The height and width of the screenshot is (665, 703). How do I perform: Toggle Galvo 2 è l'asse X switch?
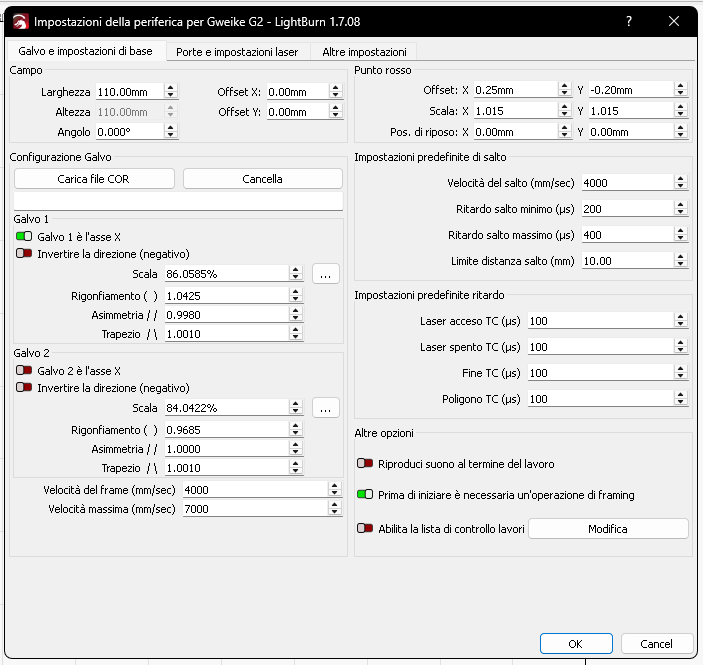point(25,370)
